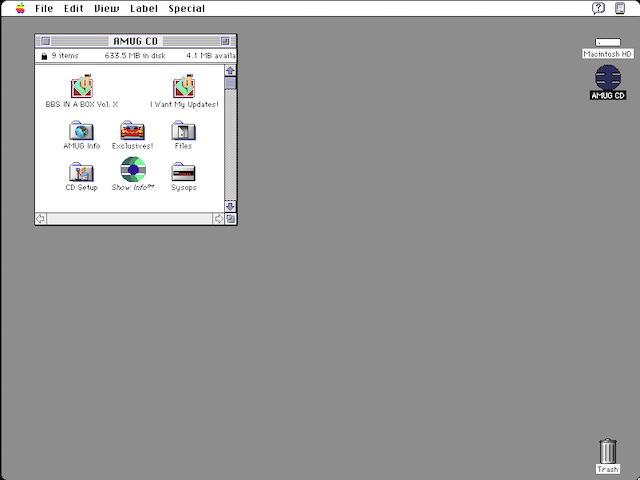Open the Balloon Help menu icon
The image size is (640, 480).
click(598, 8)
